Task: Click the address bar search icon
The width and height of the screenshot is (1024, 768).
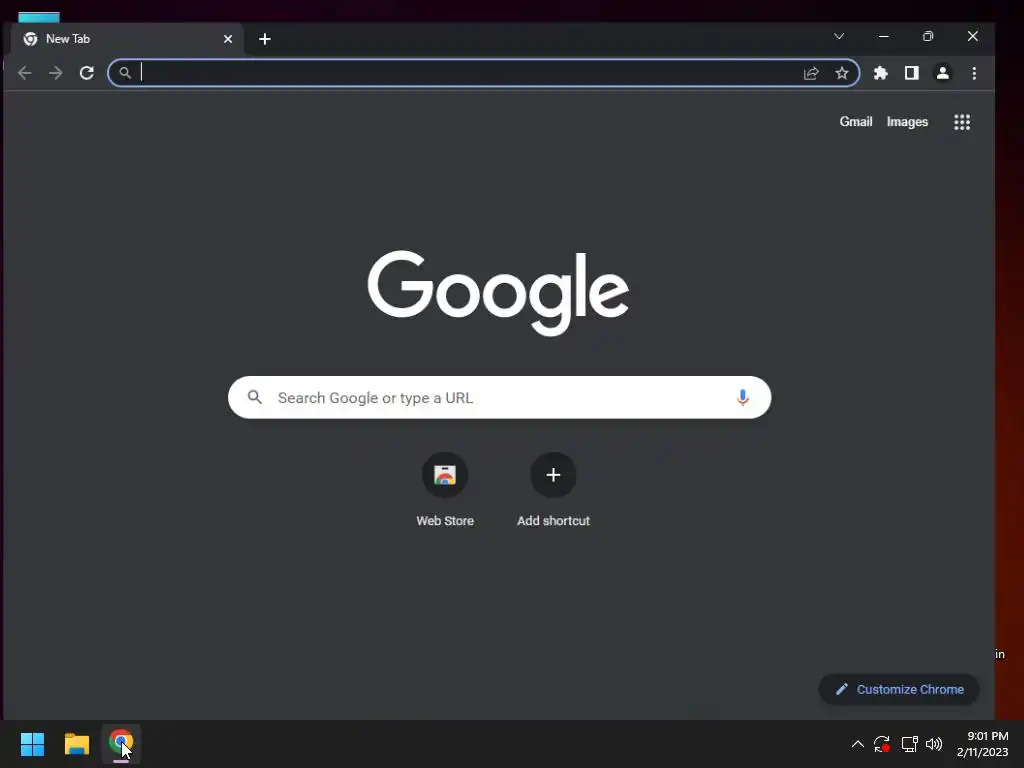Action: click(125, 73)
